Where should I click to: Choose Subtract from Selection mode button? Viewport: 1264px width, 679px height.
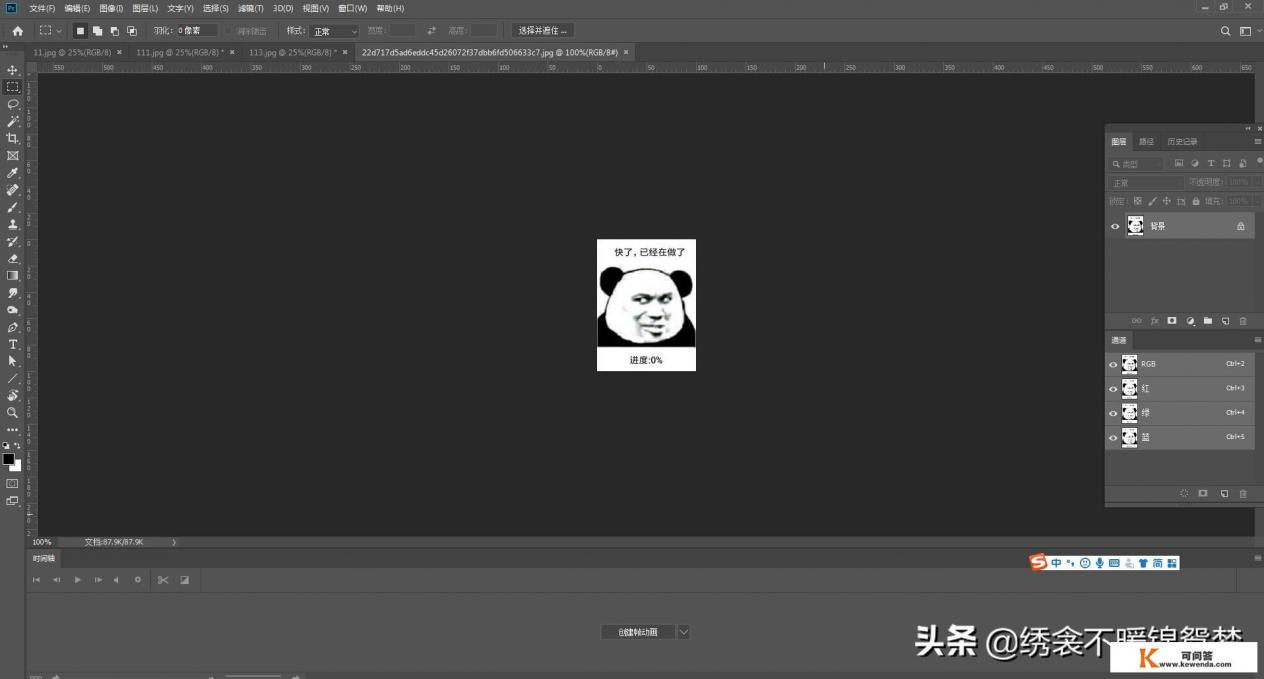(114, 31)
